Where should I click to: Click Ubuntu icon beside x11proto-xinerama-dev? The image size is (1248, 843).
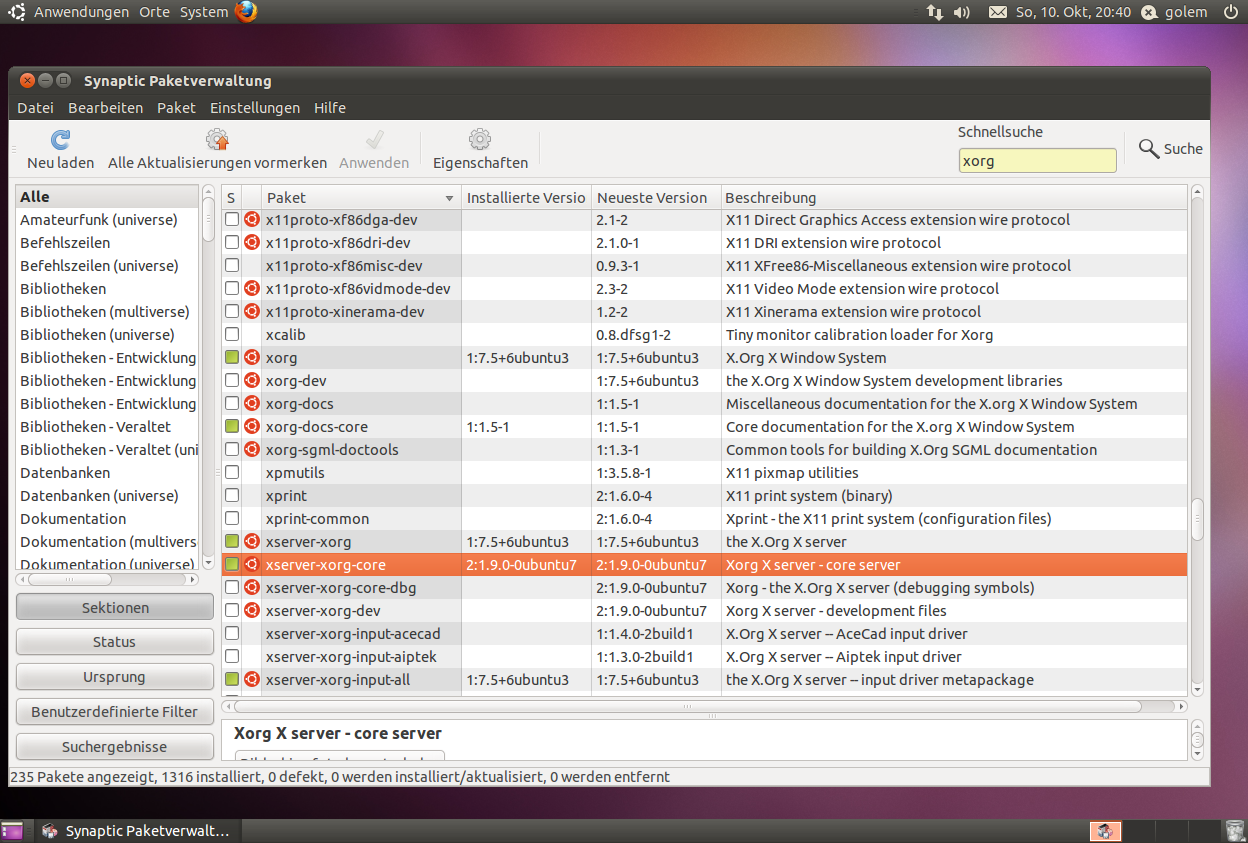tap(252, 312)
